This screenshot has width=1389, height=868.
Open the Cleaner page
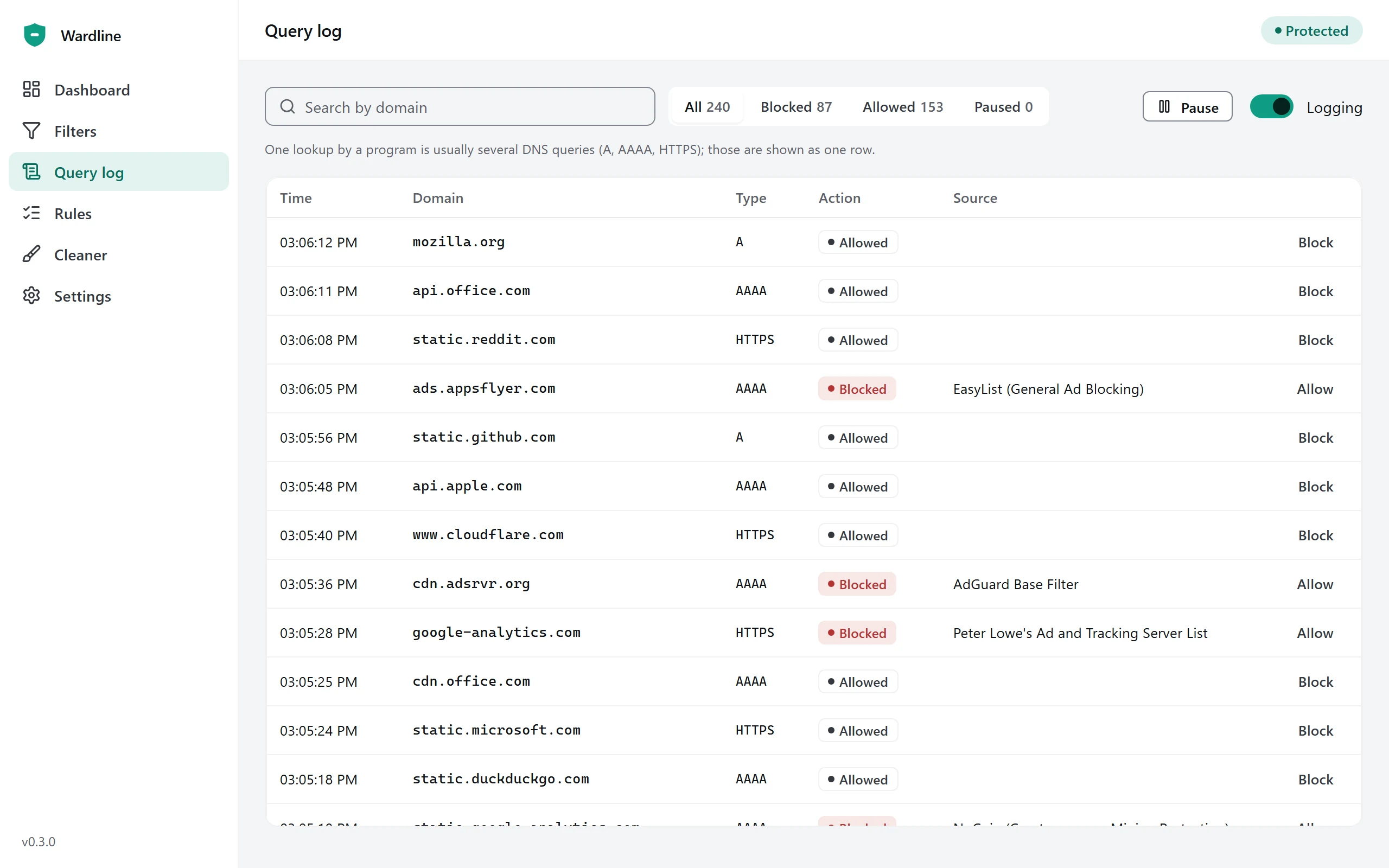point(119,255)
